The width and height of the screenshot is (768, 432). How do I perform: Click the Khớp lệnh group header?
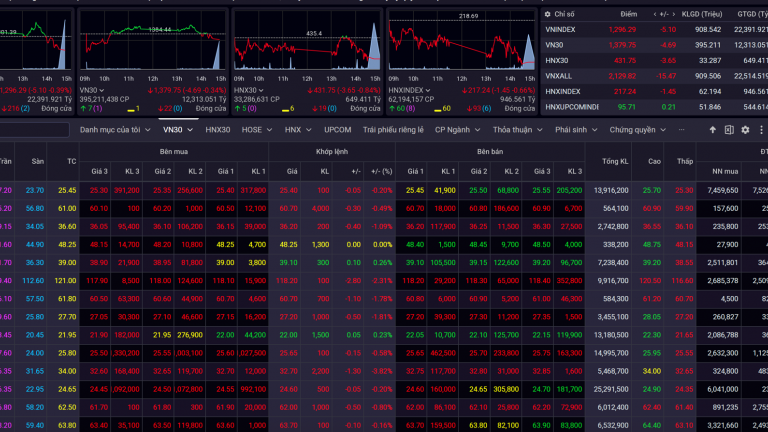point(332,151)
